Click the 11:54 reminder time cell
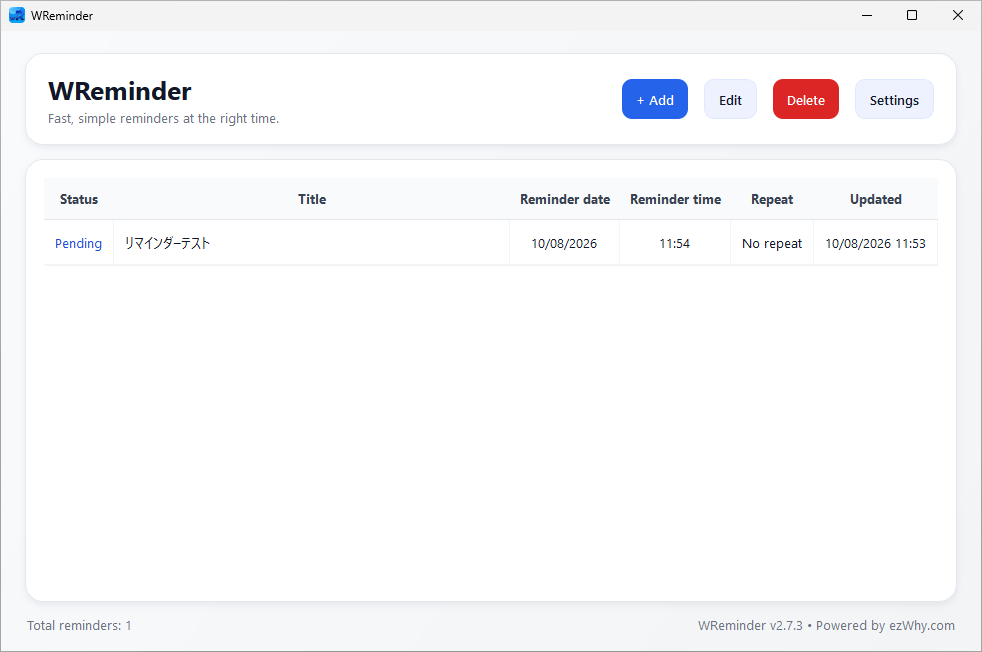The image size is (982, 652). click(x=674, y=243)
